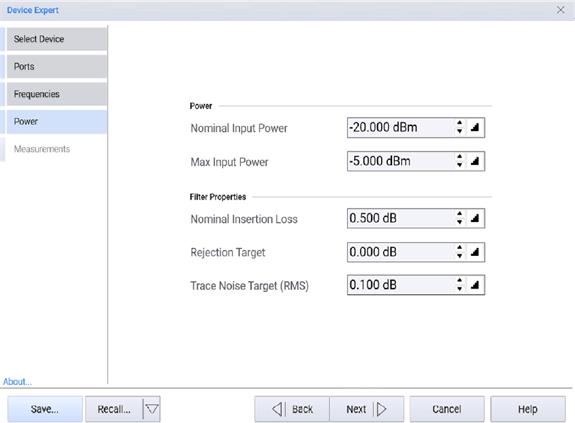The image size is (575, 423).
Task: Open keypad icon beside Nominal Insertion Loss
Action: pyautogui.click(x=475, y=218)
